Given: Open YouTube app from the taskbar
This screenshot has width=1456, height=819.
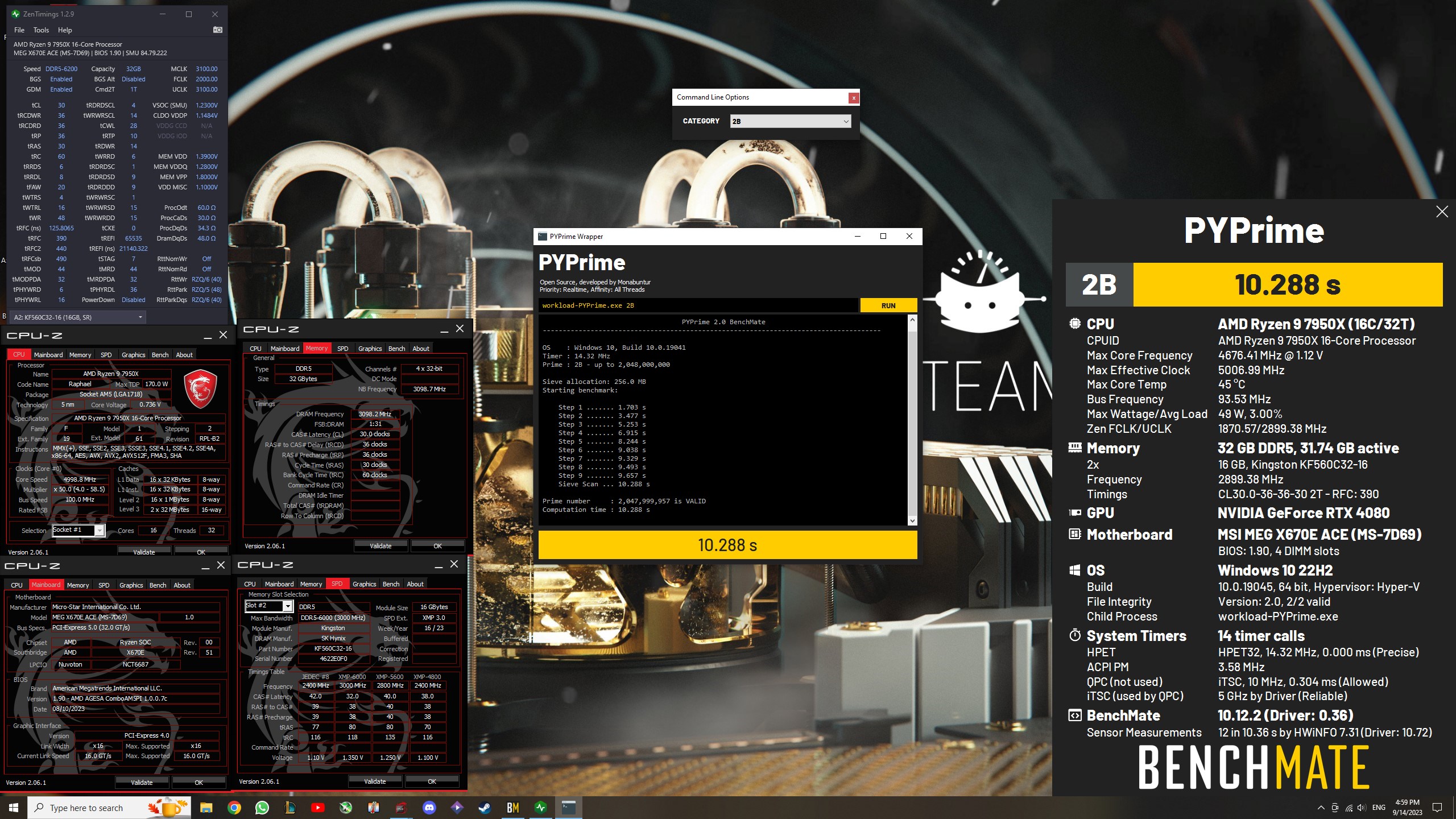Looking at the screenshot, I should point(317,807).
